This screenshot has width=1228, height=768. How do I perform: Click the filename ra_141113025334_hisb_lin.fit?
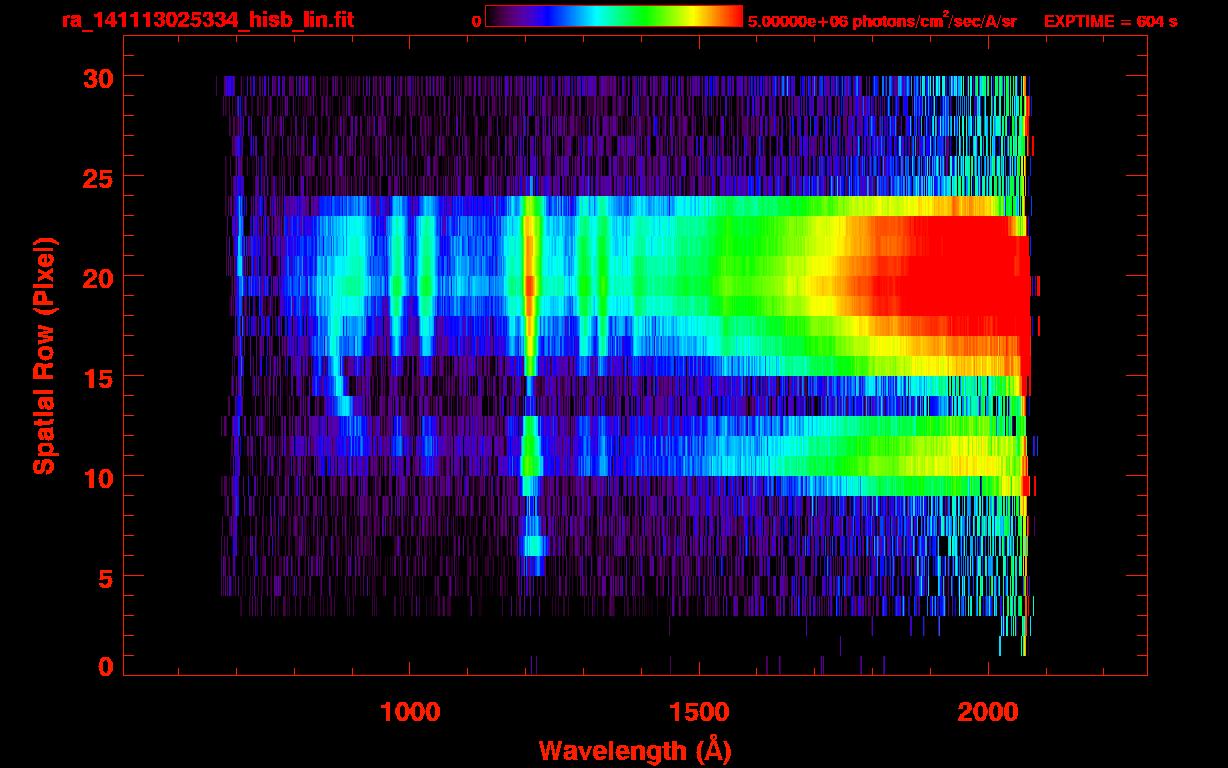coord(207,20)
